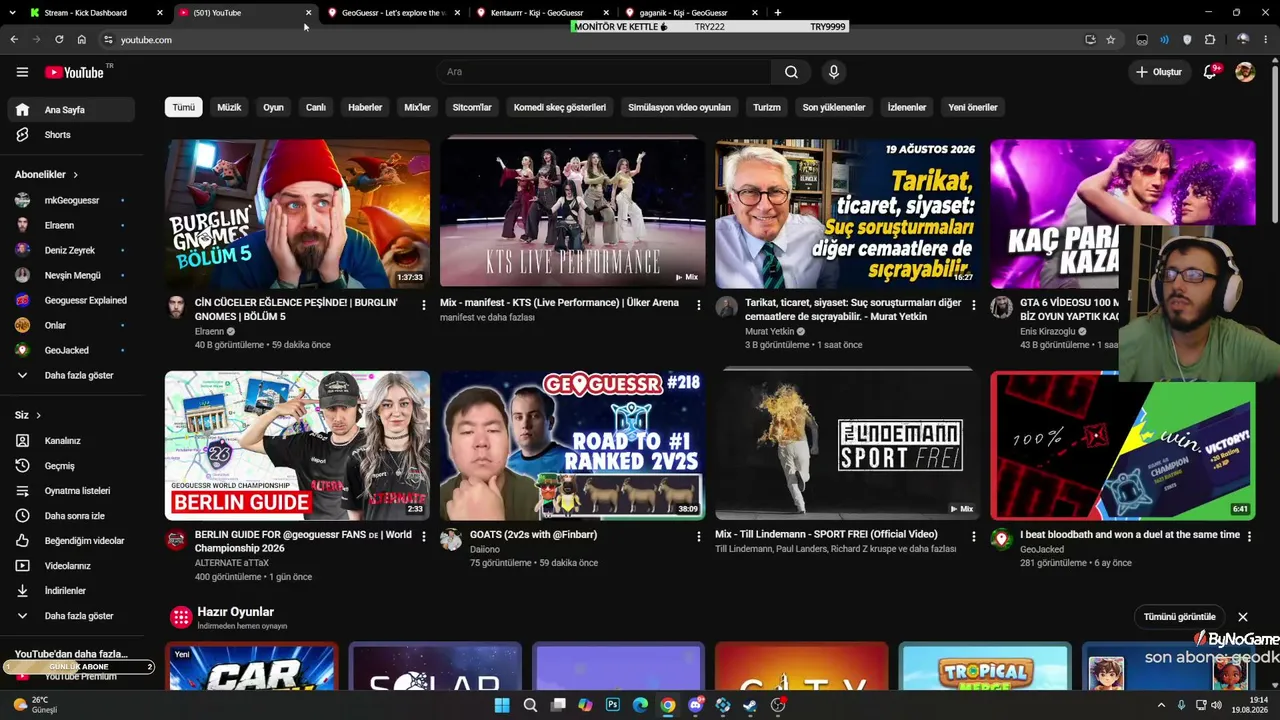Open options menu for Berlin Guide video
The width and height of the screenshot is (1280, 720).
tap(424, 537)
